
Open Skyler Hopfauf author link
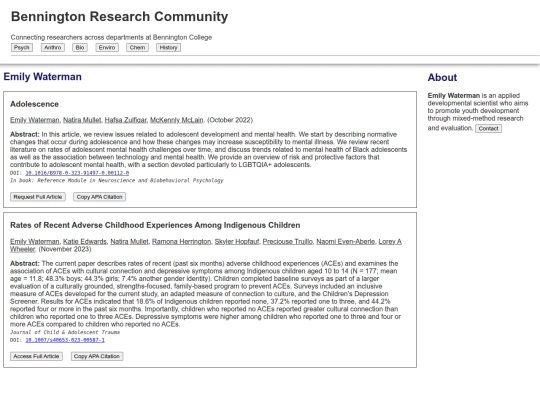pyautogui.click(x=237, y=241)
